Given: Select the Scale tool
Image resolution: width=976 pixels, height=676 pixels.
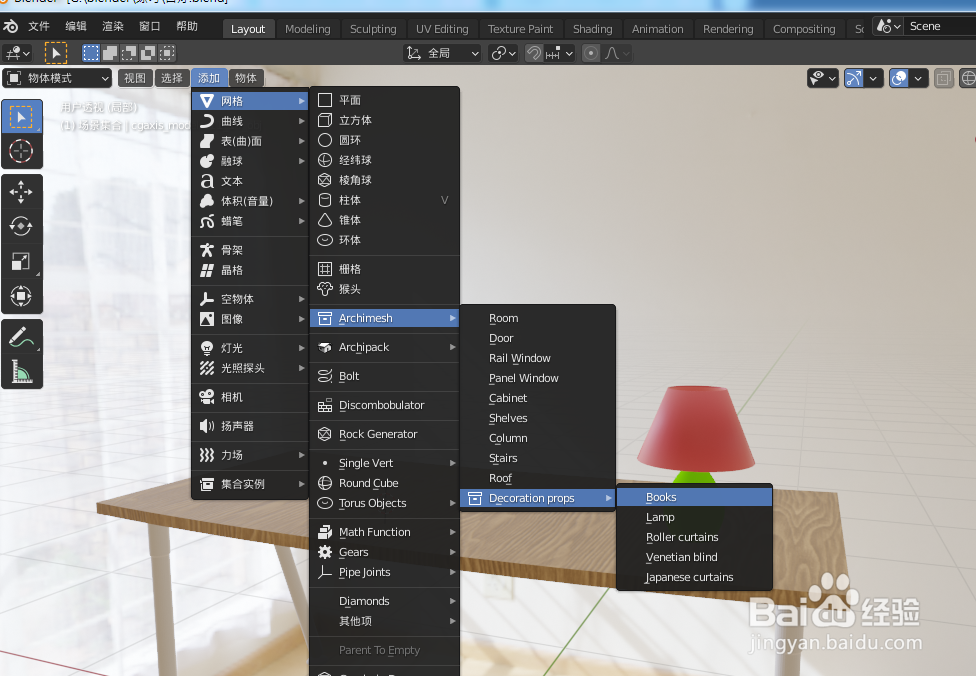Looking at the screenshot, I should click(x=22, y=261).
